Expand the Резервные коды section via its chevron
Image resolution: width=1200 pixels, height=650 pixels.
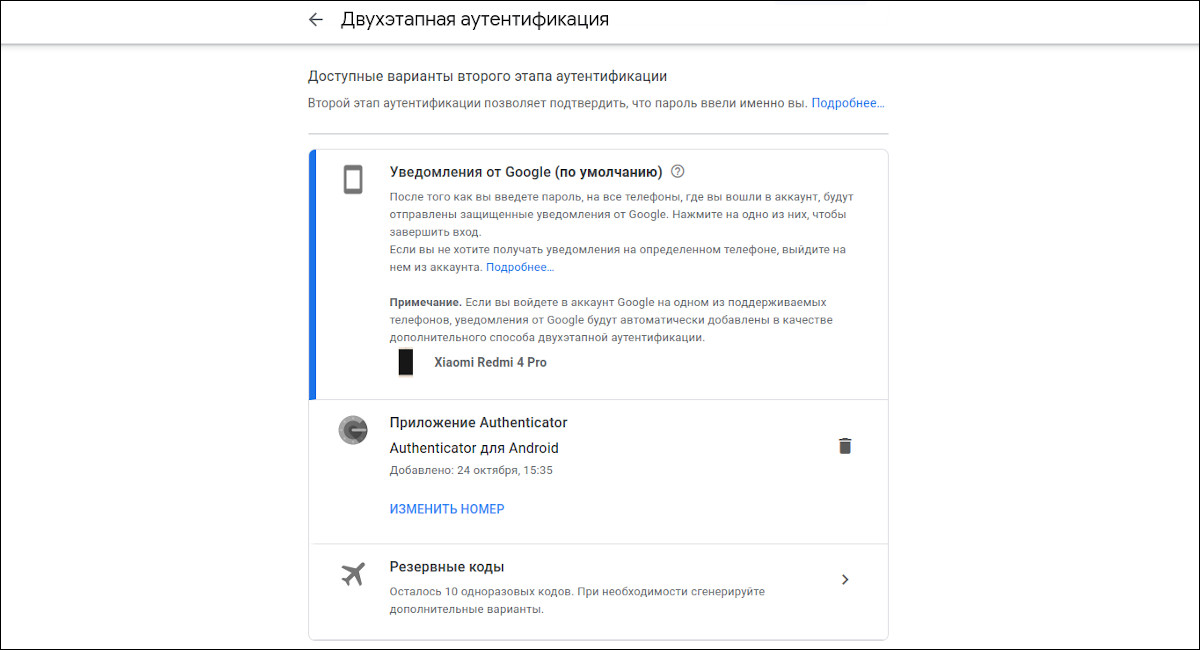[x=845, y=579]
